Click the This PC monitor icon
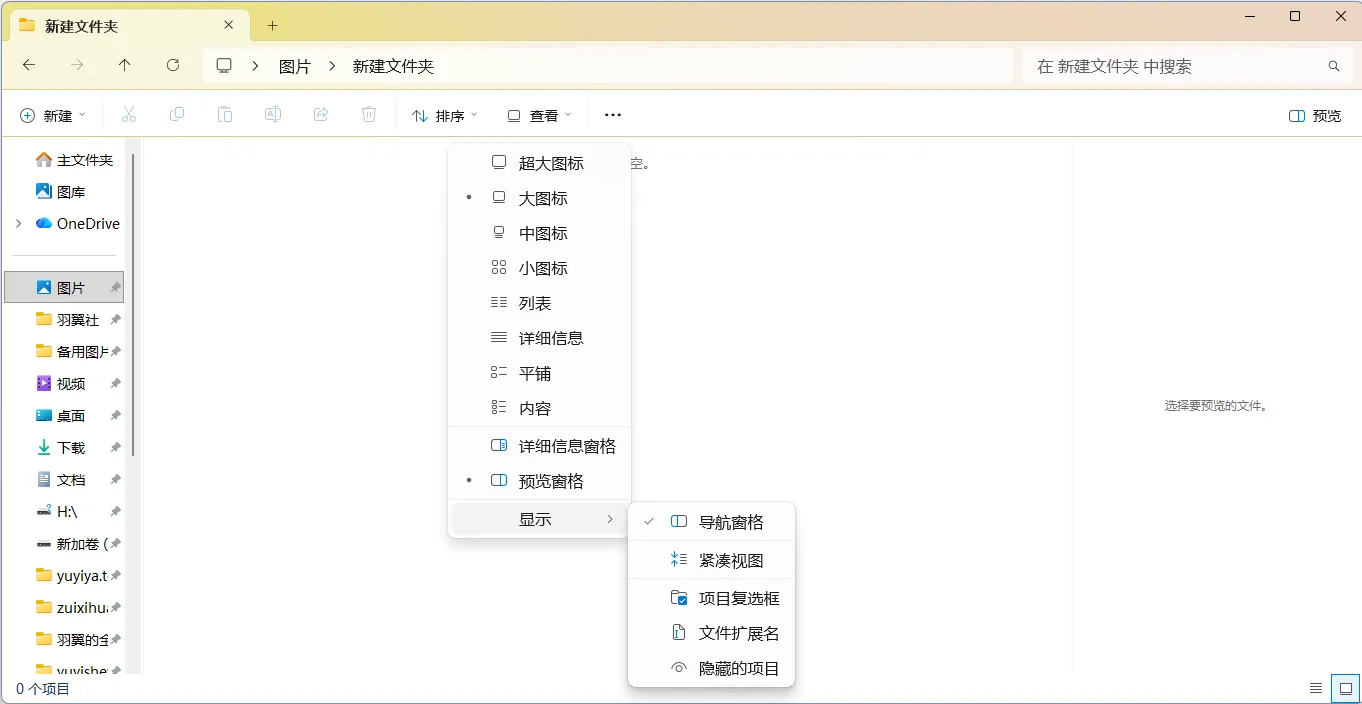This screenshot has width=1362, height=704. [x=224, y=66]
